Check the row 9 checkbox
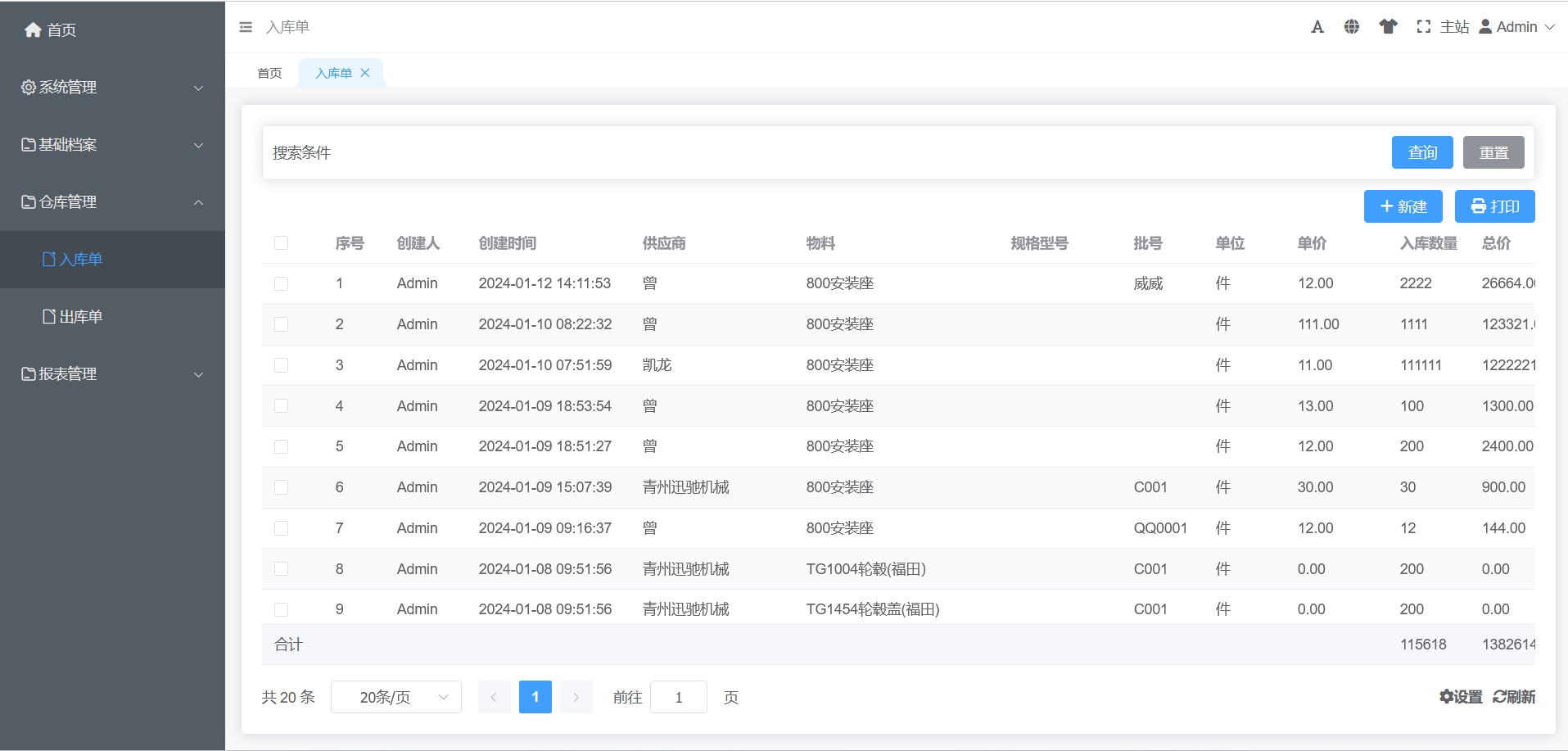This screenshot has height=751, width=1568. coord(282,609)
